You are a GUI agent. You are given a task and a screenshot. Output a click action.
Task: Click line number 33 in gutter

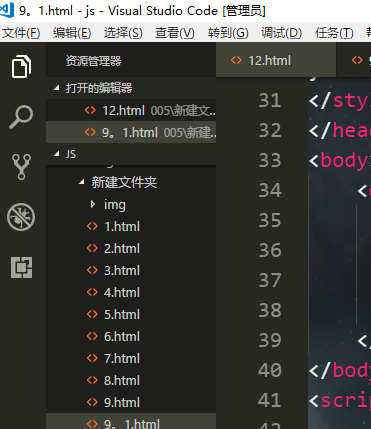[270, 160]
